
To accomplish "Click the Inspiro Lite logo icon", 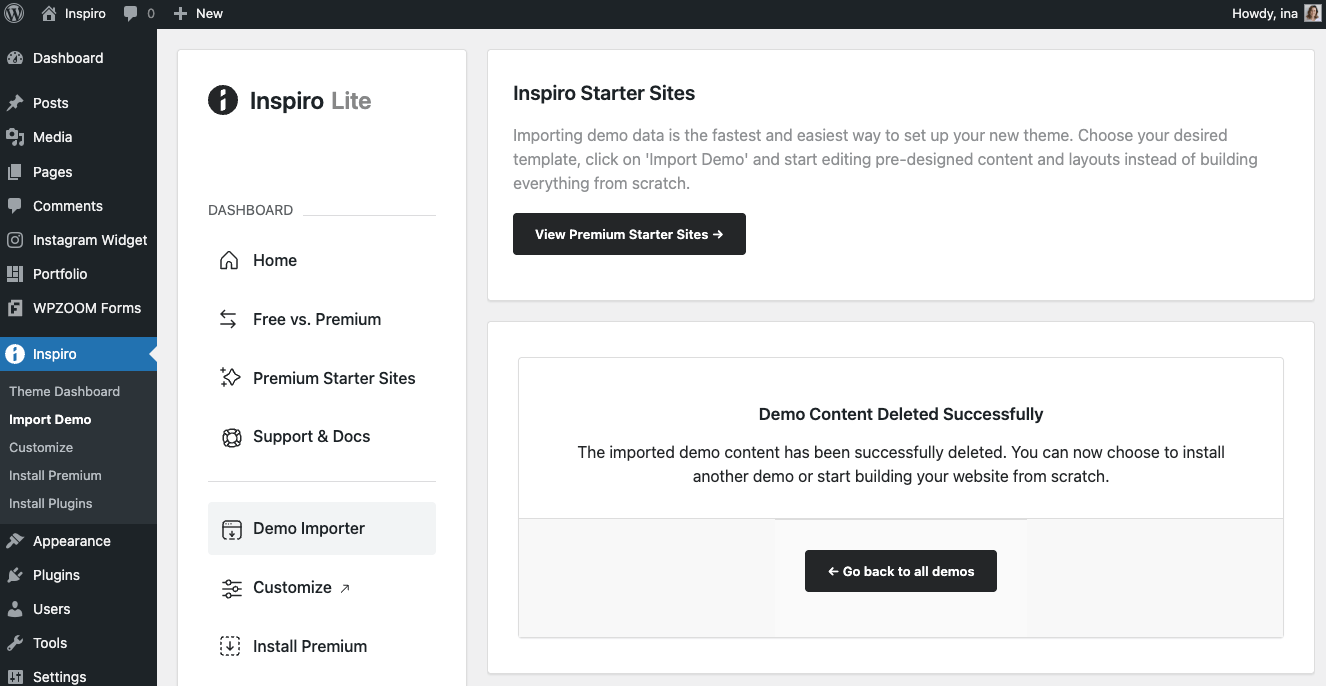I will (223, 100).
